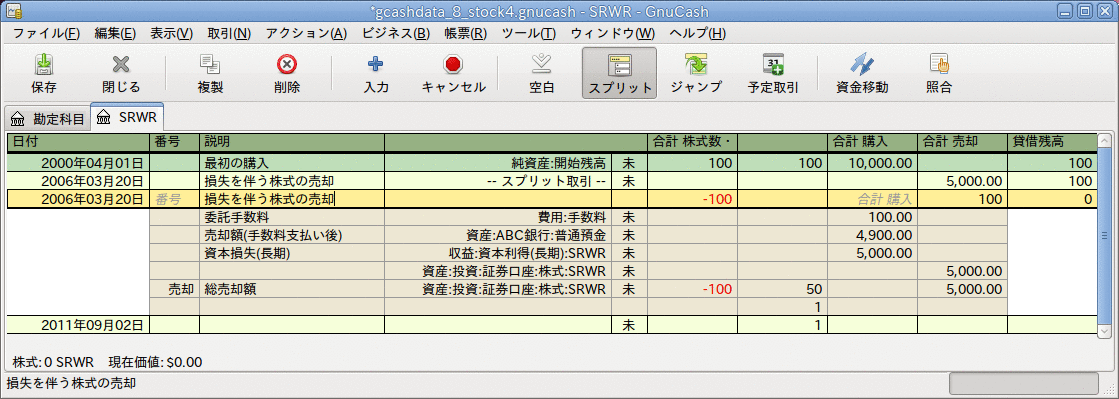Image resolution: width=1119 pixels, height=399 pixels.
Task: Click the 貸借残高 column header
Action: click(x=1051, y=142)
